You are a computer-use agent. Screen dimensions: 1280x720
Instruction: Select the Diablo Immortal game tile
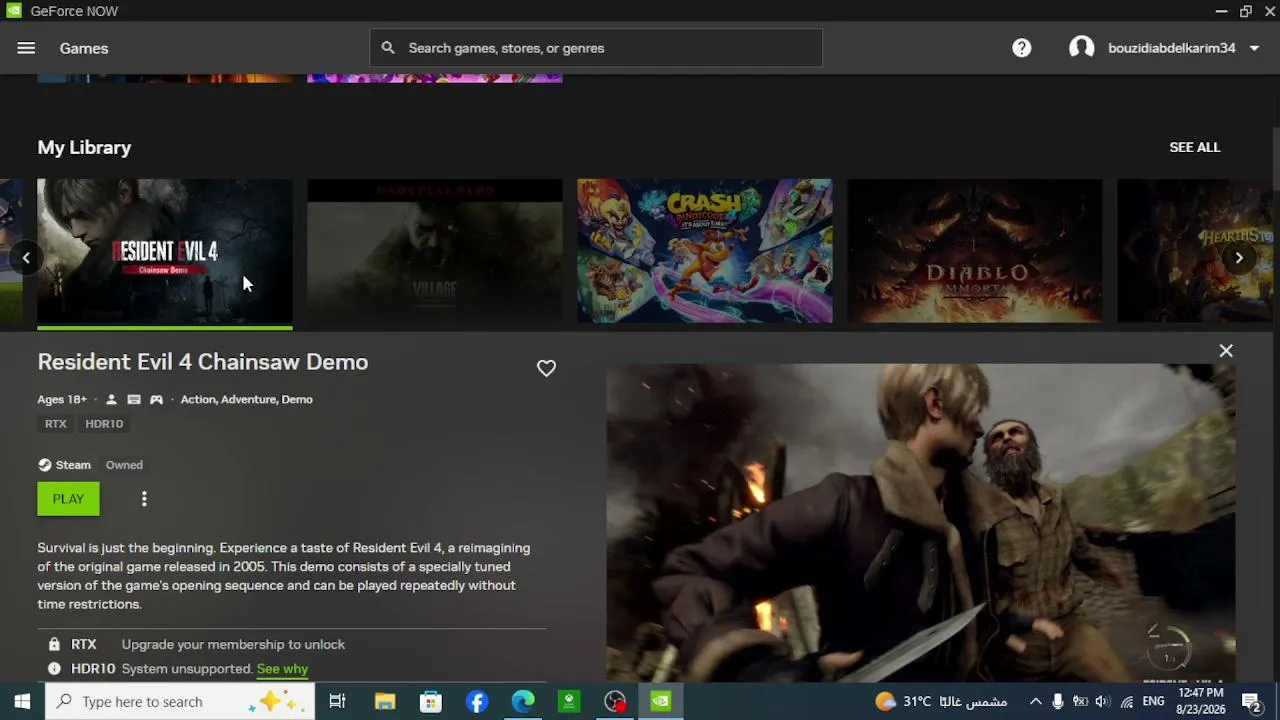point(975,251)
